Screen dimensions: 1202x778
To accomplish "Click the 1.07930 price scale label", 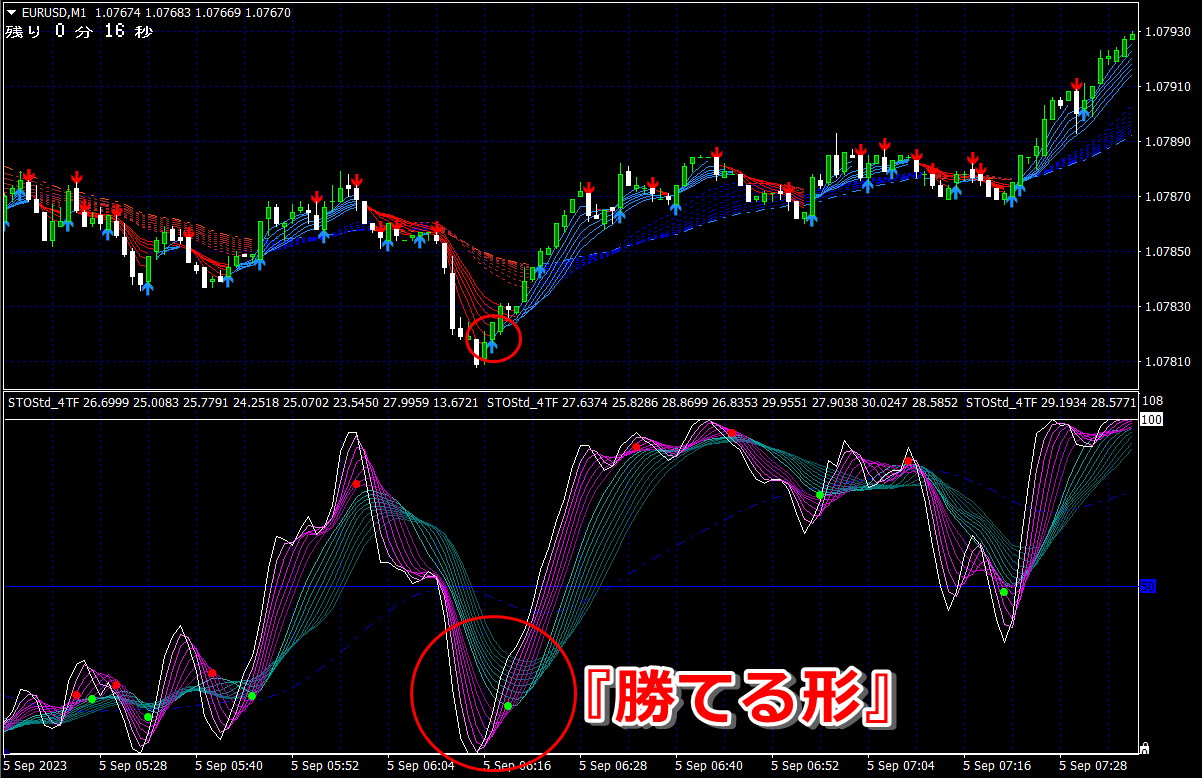I will coord(1167,33).
